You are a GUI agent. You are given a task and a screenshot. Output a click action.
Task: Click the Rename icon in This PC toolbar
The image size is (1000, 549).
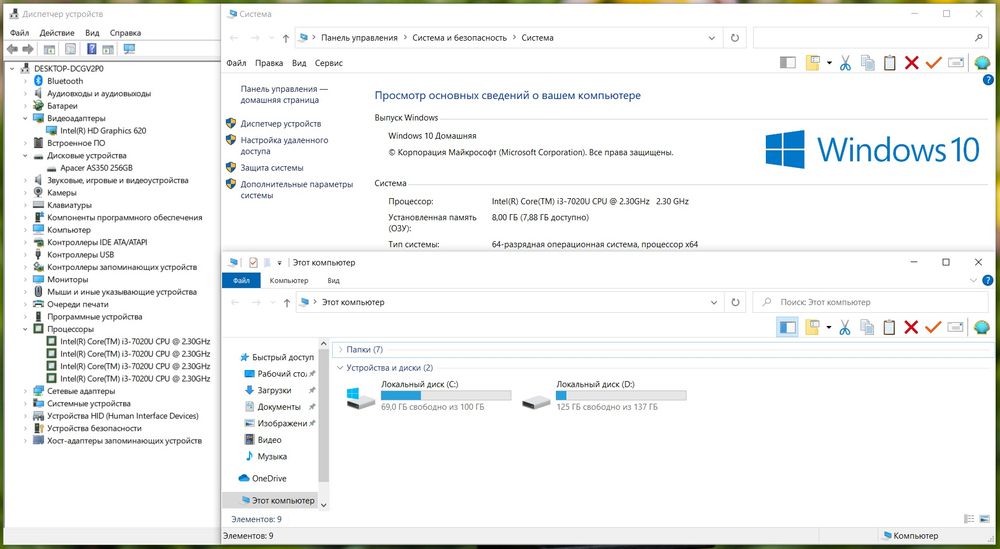(955, 328)
